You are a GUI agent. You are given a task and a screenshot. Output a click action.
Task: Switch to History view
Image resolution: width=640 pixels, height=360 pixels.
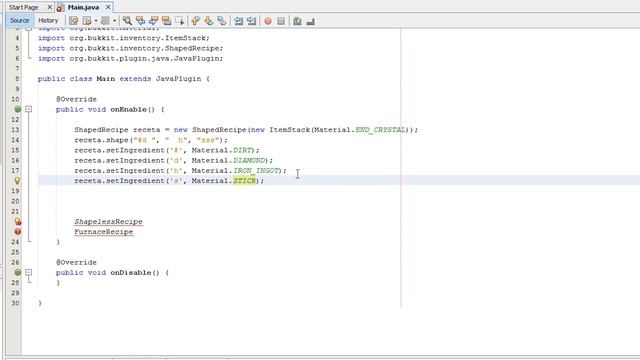point(48,20)
